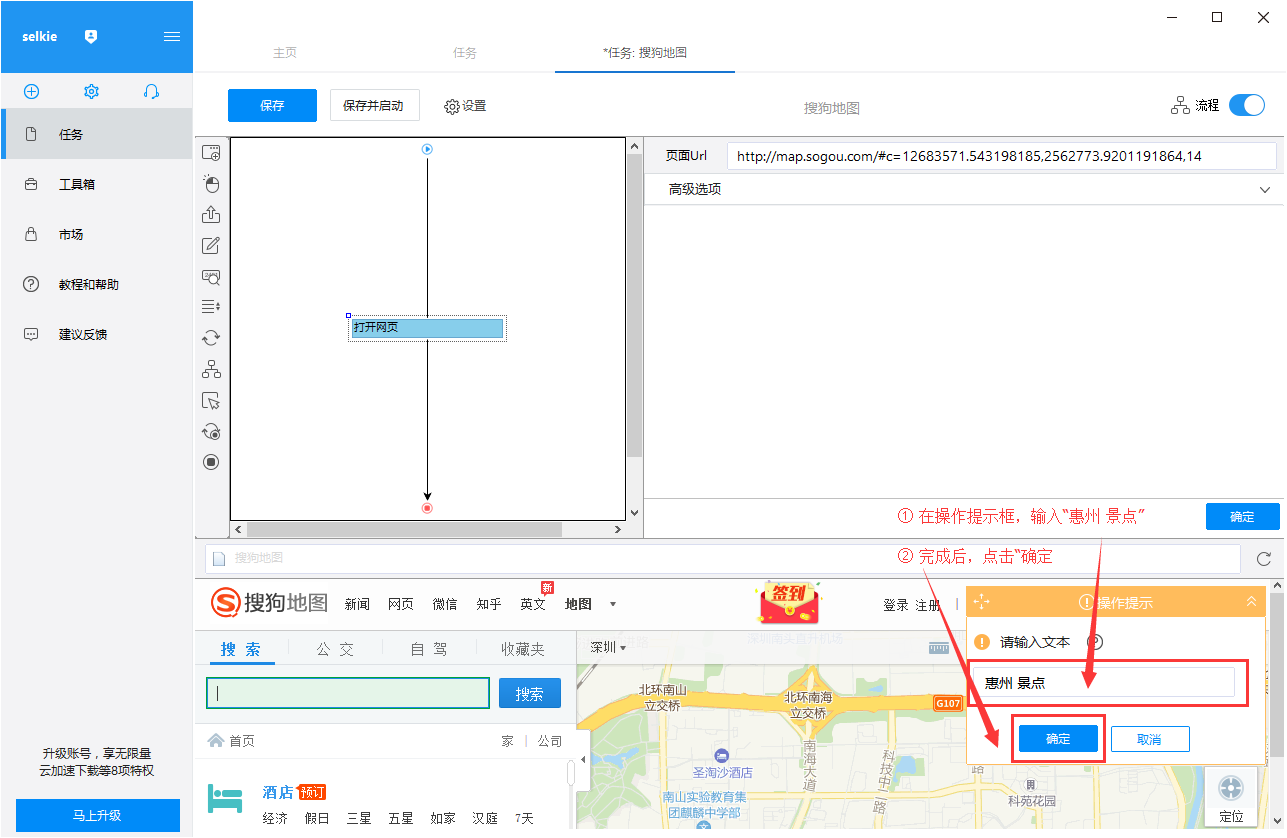Open the hamburger menu beside selkie

coord(172,36)
